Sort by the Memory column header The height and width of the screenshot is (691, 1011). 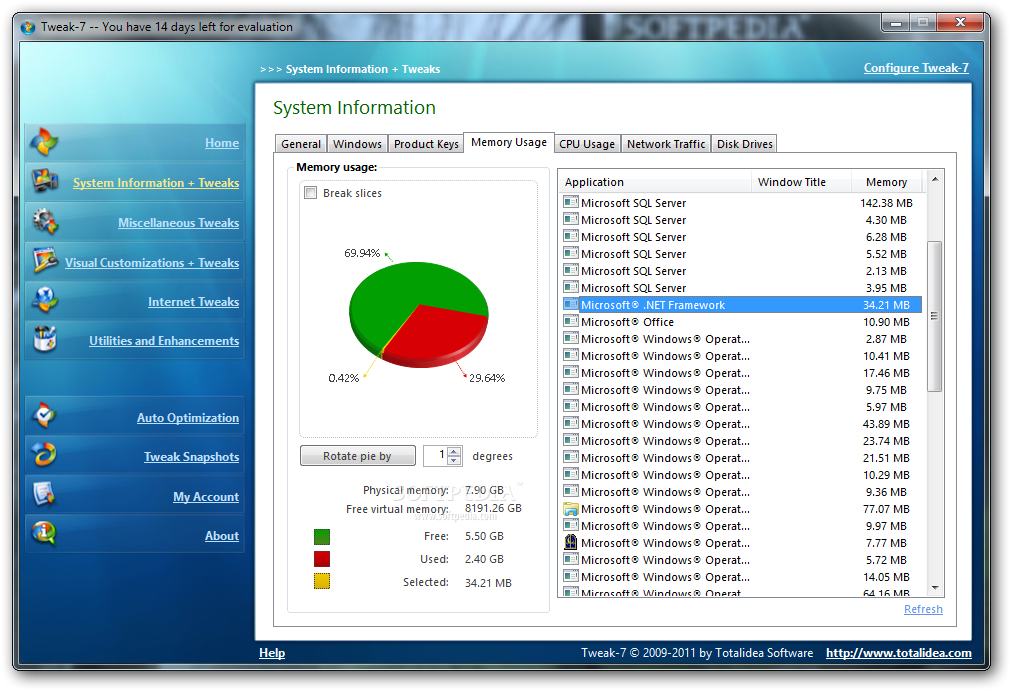[x=887, y=182]
